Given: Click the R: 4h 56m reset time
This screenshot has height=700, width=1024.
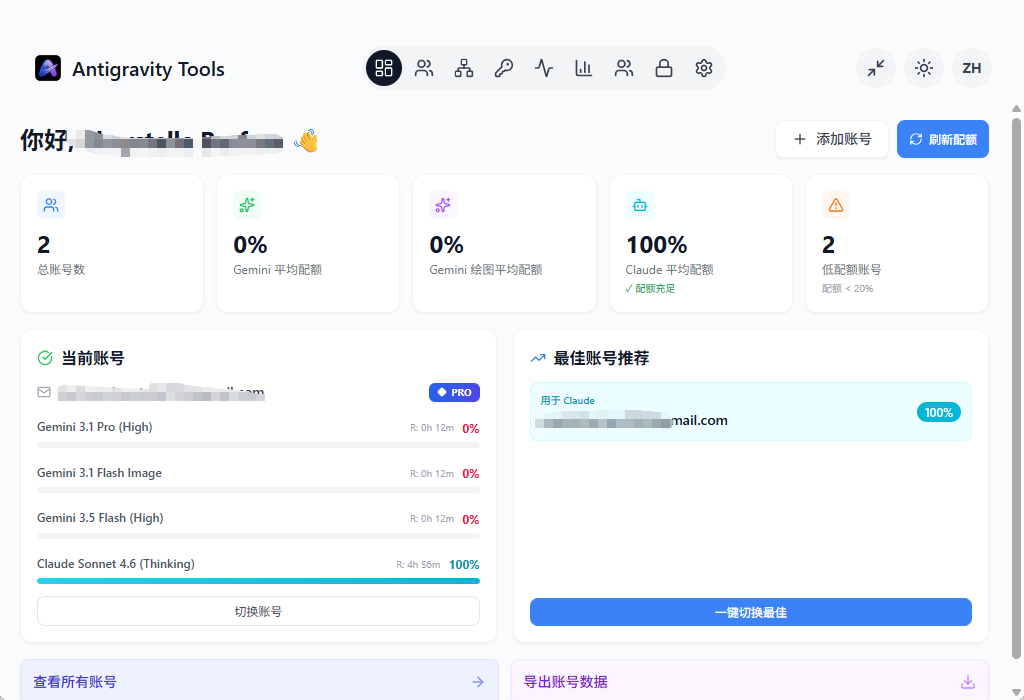Looking at the screenshot, I should pyautogui.click(x=418, y=565).
